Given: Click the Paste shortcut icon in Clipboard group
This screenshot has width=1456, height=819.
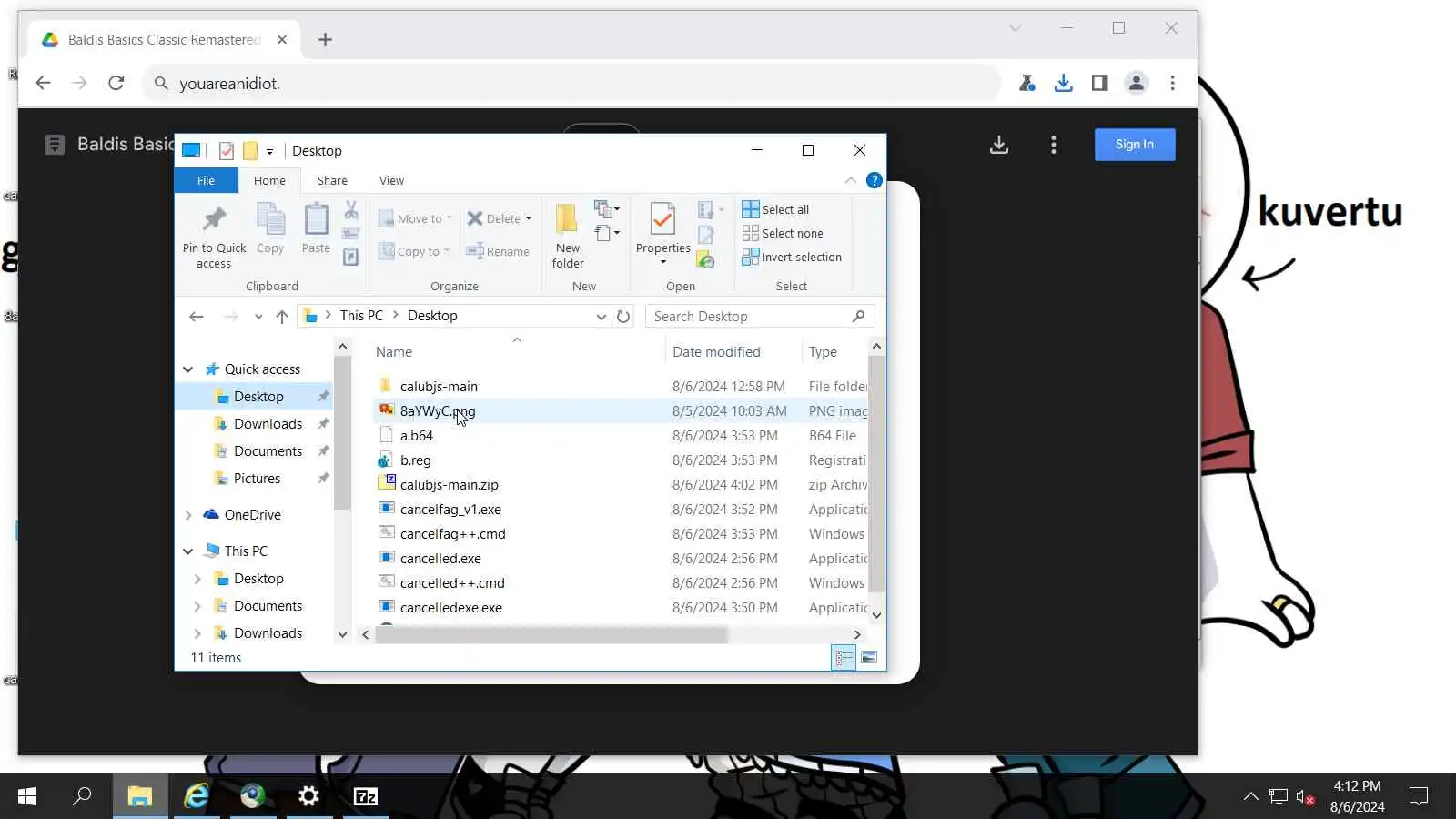Looking at the screenshot, I should 351,258.
